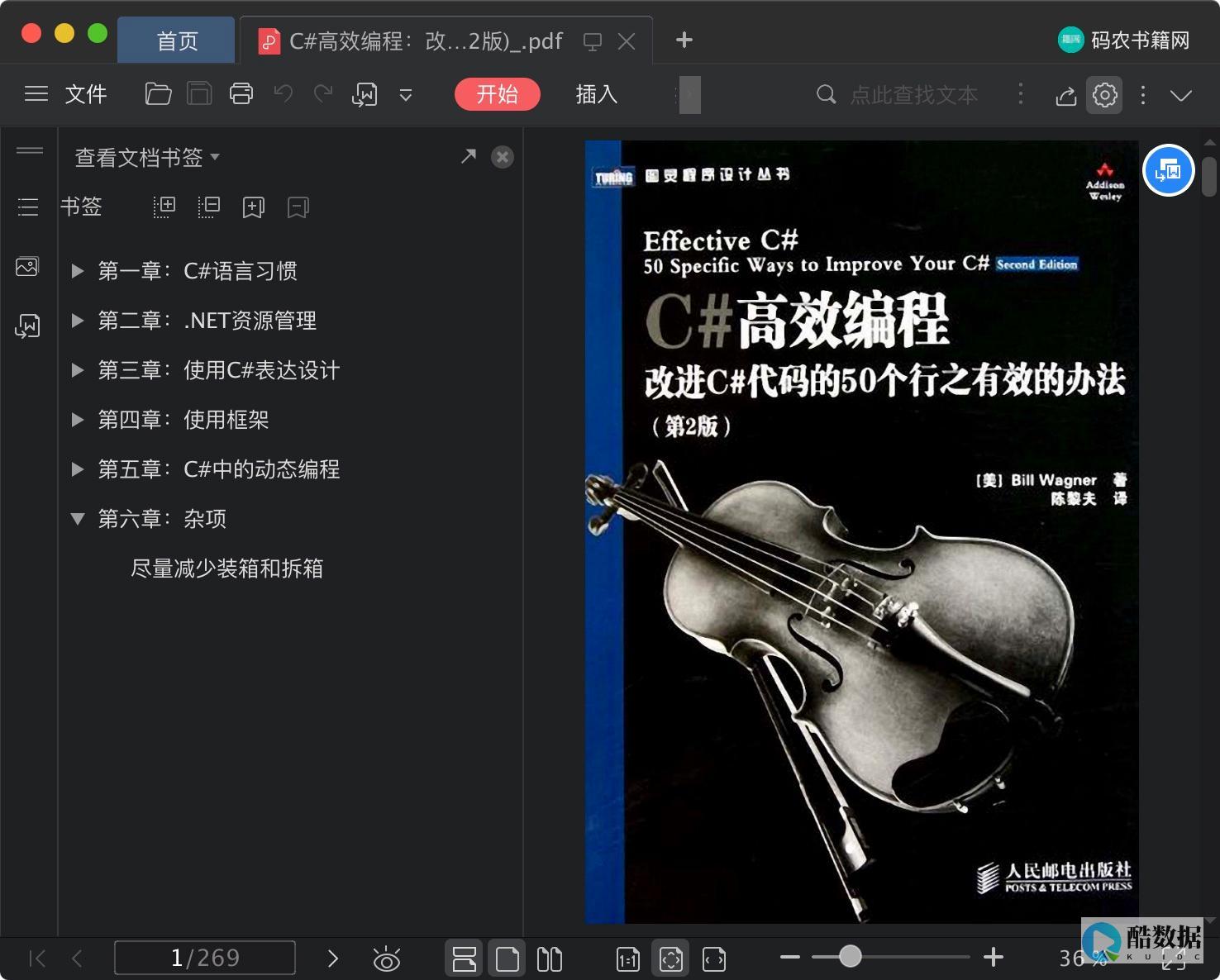1220x980 pixels.
Task: Print the document with printer icon
Action: pos(241,94)
